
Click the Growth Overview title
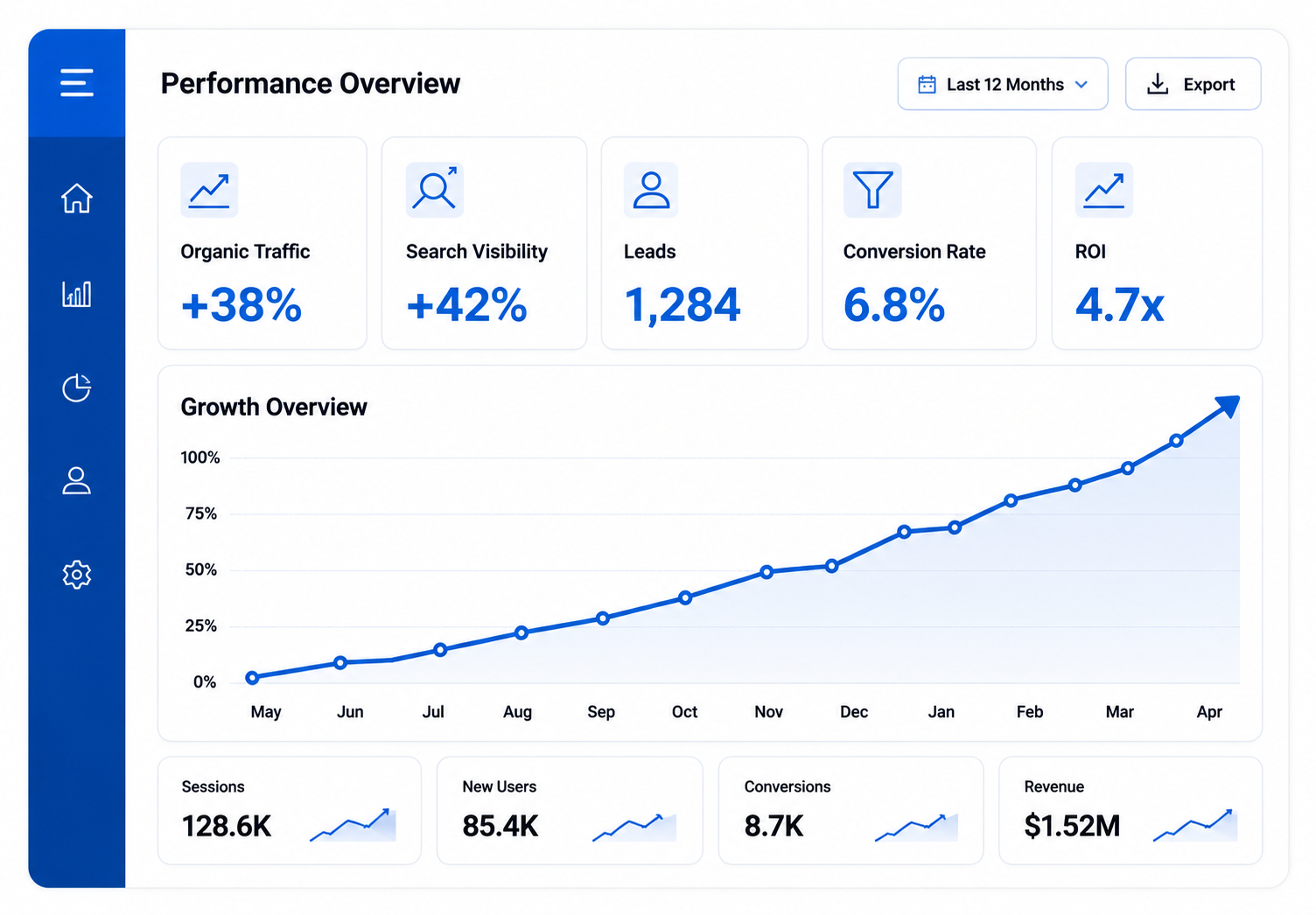(x=274, y=407)
